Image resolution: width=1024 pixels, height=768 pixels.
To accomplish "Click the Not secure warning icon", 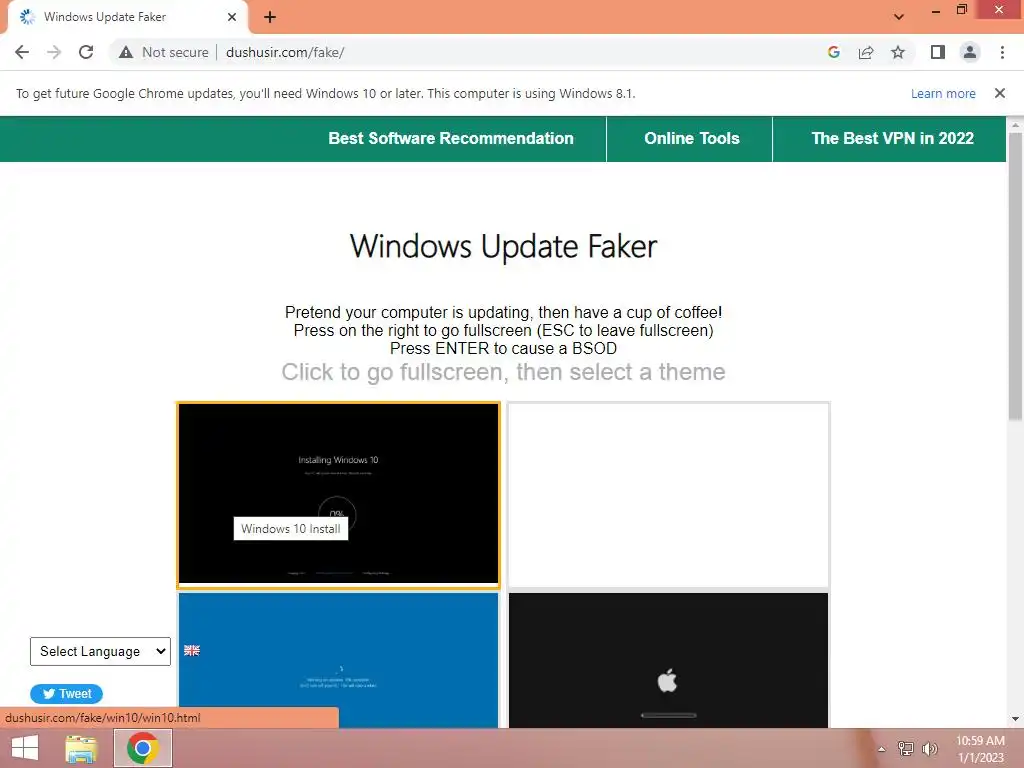I will coord(126,52).
